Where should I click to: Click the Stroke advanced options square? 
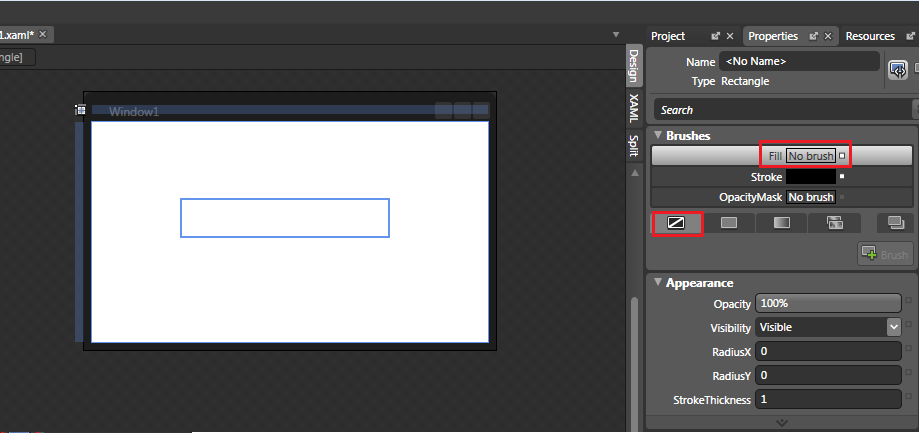(x=842, y=177)
